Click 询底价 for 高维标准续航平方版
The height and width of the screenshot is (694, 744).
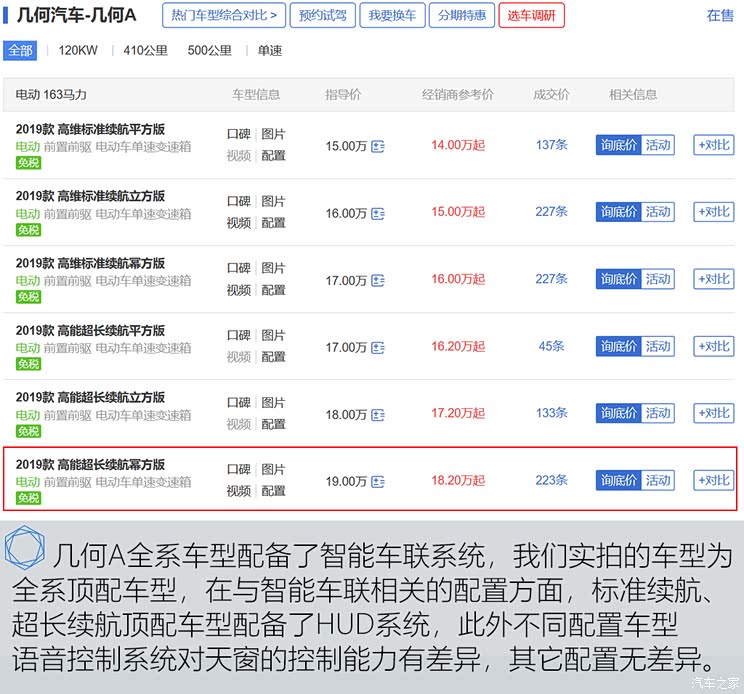pyautogui.click(x=618, y=145)
